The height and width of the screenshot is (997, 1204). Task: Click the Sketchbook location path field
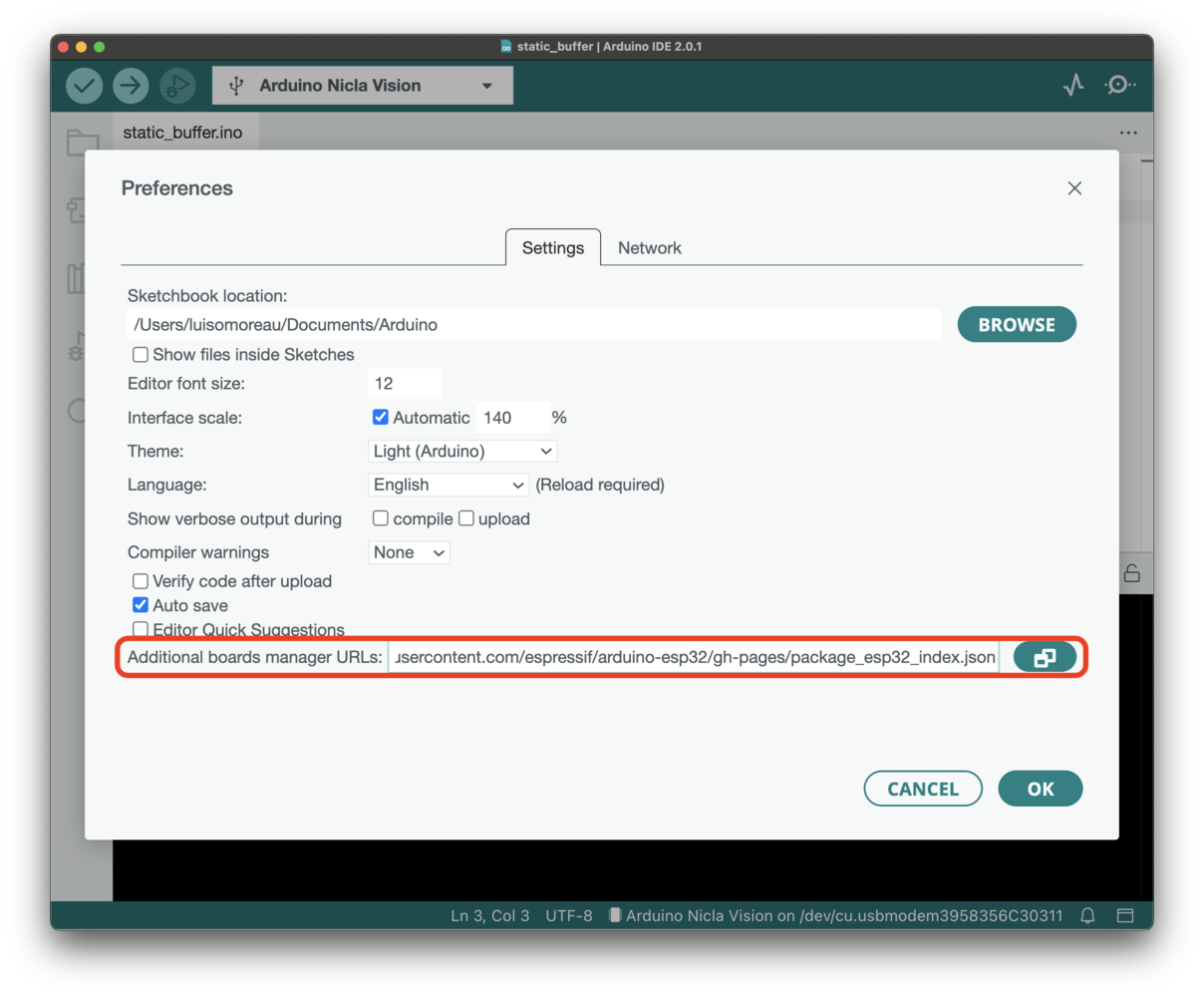(x=534, y=325)
